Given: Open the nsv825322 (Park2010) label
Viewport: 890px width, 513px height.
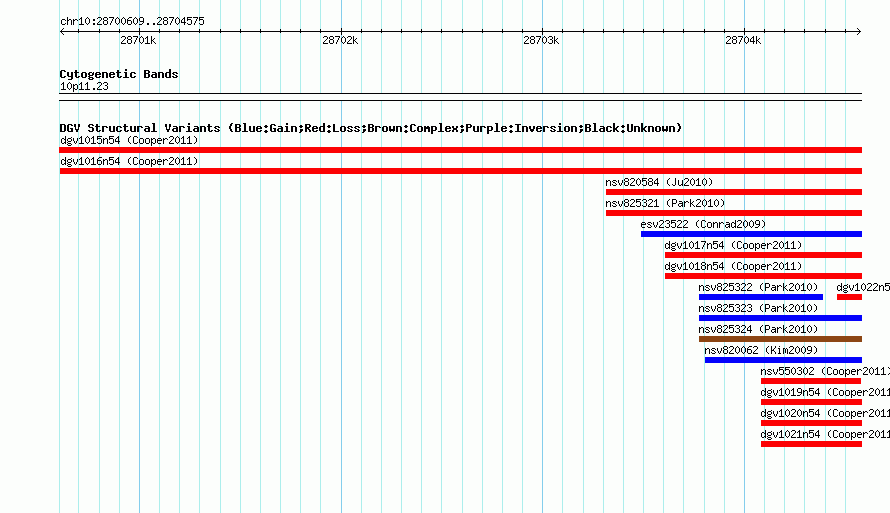Looking at the screenshot, I should (x=758, y=287).
